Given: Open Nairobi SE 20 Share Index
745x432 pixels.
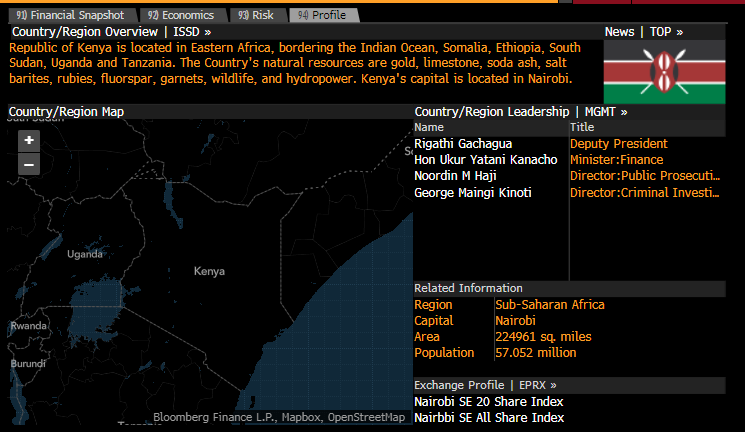Looking at the screenshot, I should pyautogui.click(x=489, y=402).
